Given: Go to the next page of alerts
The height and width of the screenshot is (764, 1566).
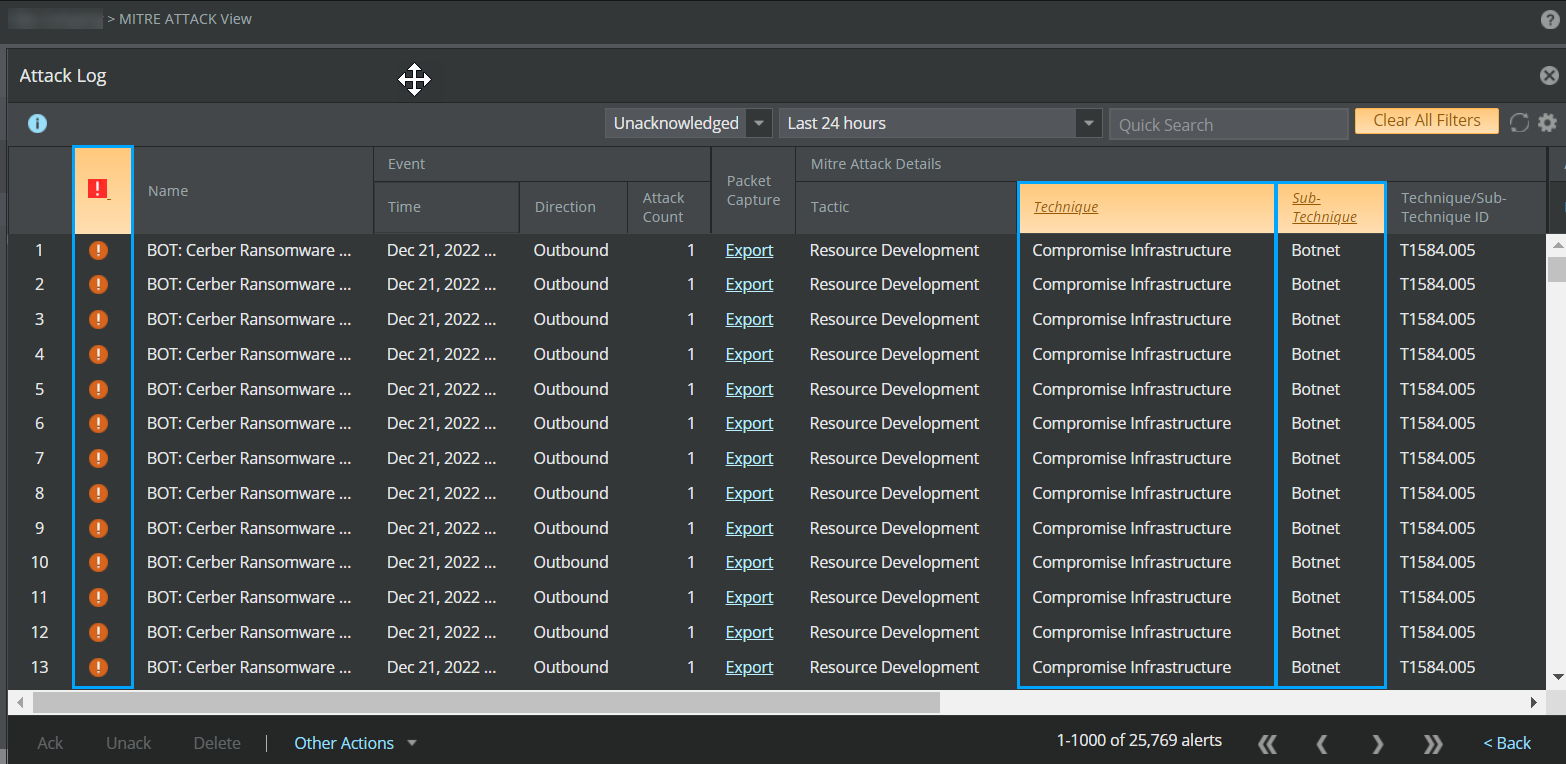Looking at the screenshot, I should tap(1378, 743).
